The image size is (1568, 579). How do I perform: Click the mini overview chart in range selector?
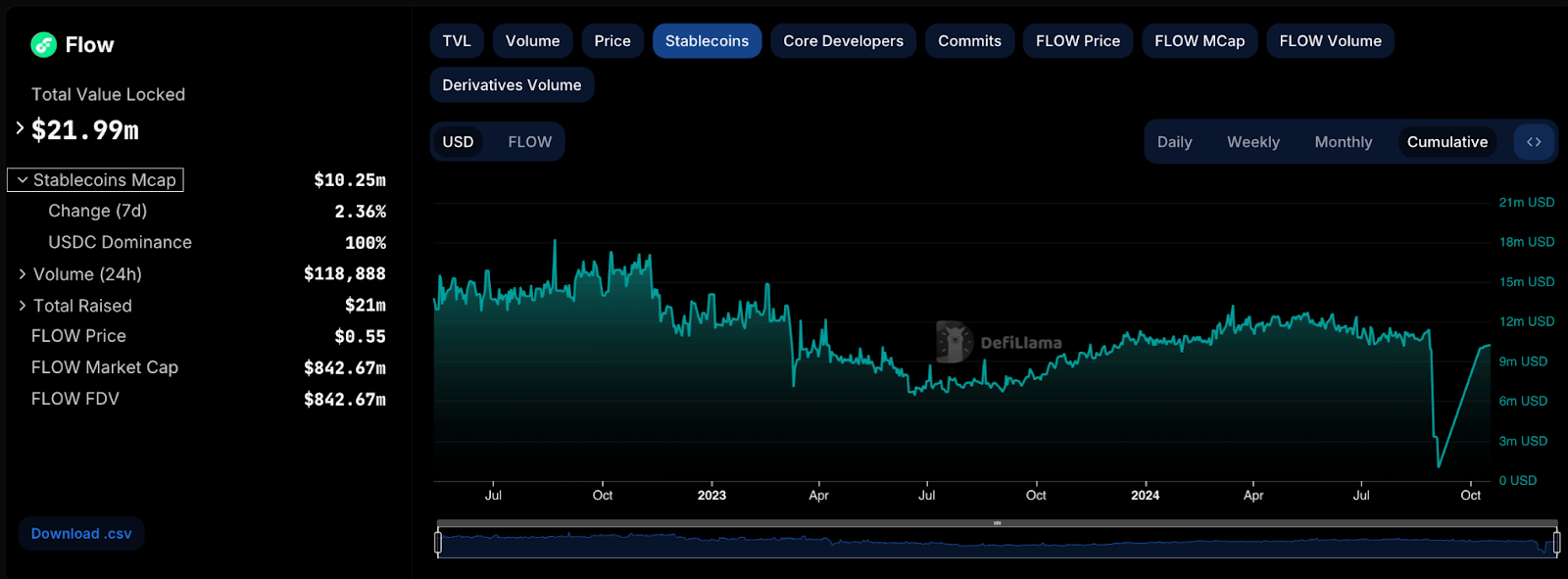tap(997, 543)
